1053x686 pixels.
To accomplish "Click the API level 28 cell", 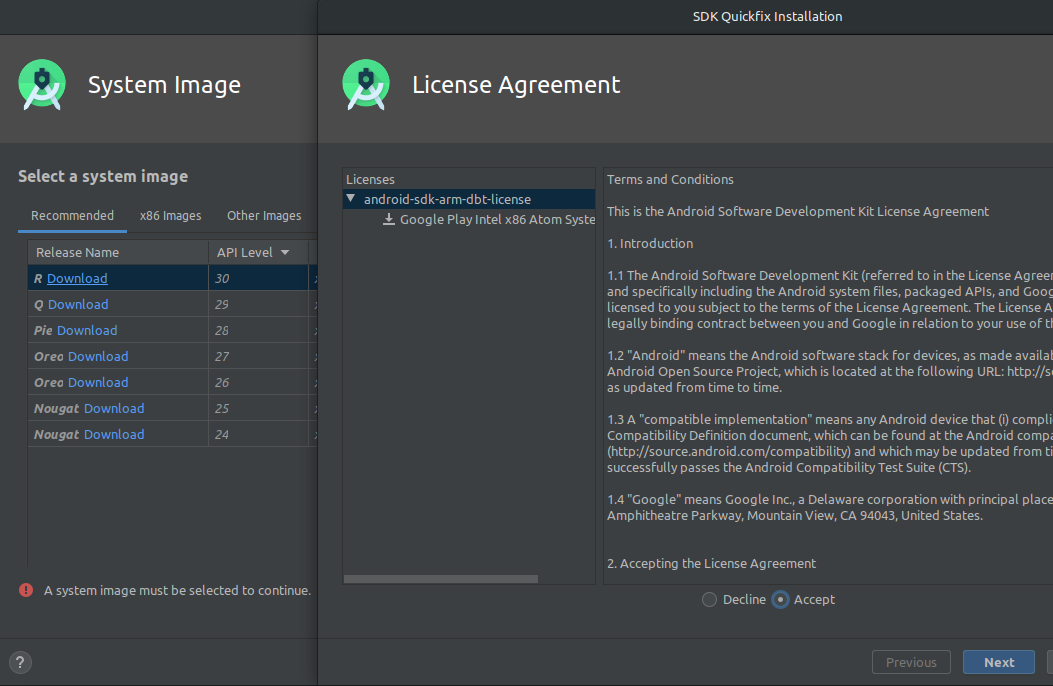I will pos(259,330).
